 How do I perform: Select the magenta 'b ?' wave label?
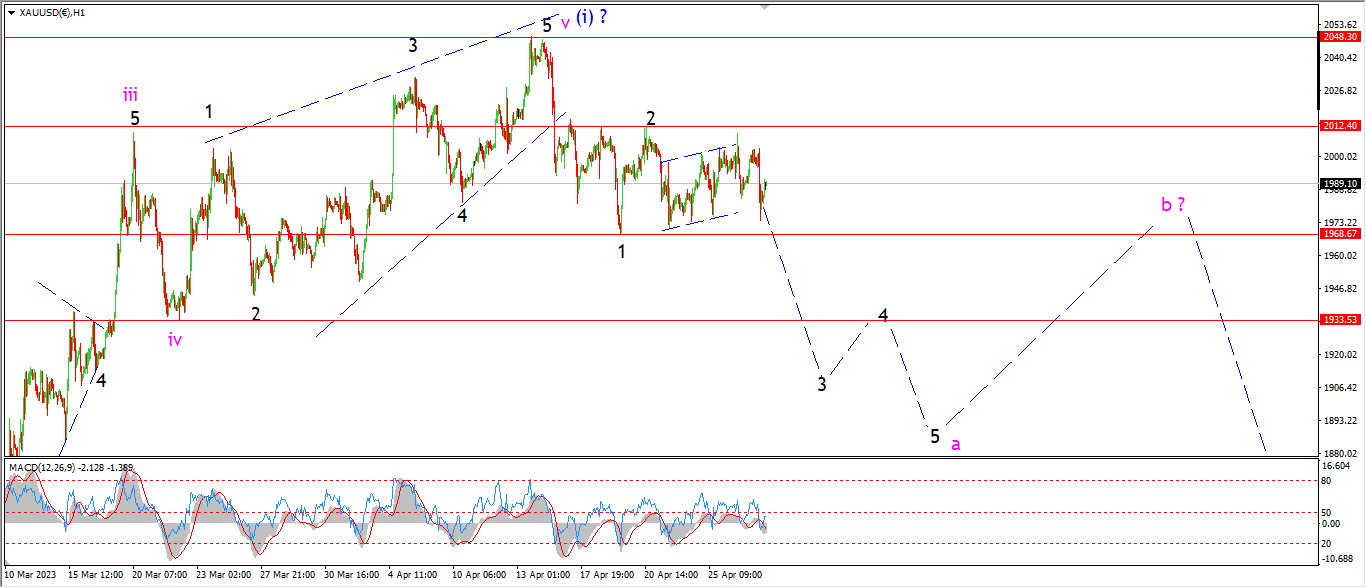point(1173,205)
